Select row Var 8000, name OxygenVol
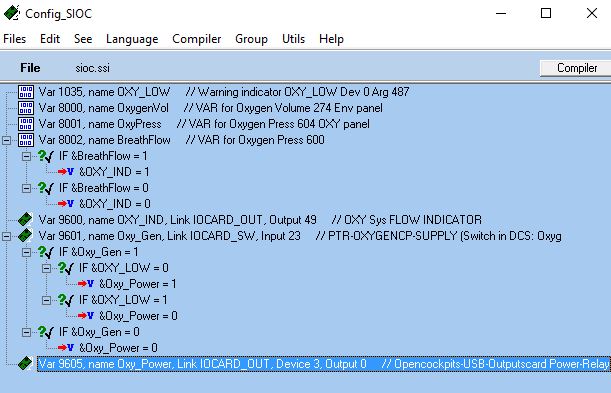Viewport: 611px width, 393px height. click(210, 108)
